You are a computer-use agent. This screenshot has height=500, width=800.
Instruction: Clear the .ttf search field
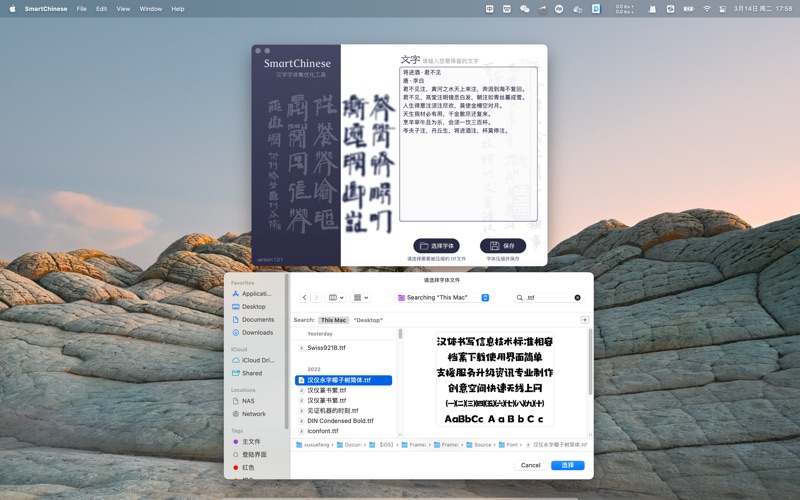tap(577, 298)
